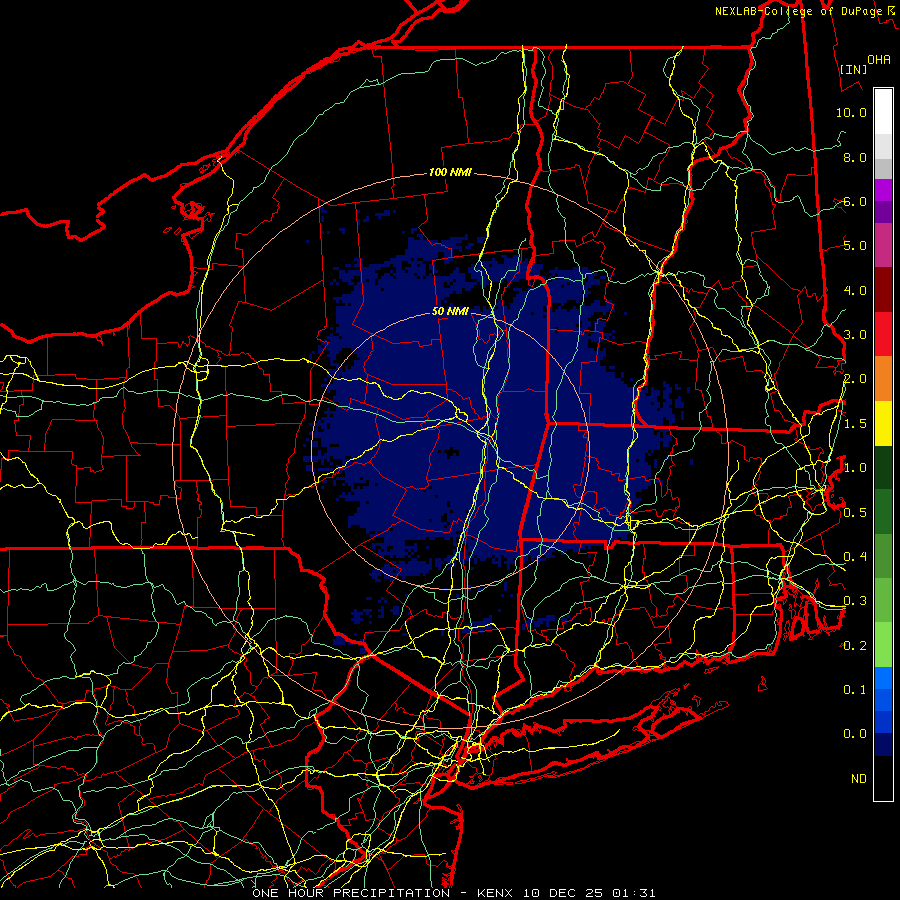Click the light green 0.2 legend swatch

pos(883,645)
